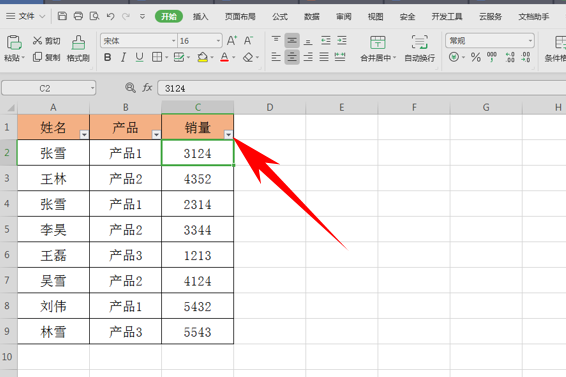This screenshot has width=566, height=377.
Task: Open the number format 常规 dropdown
Action: (530, 41)
